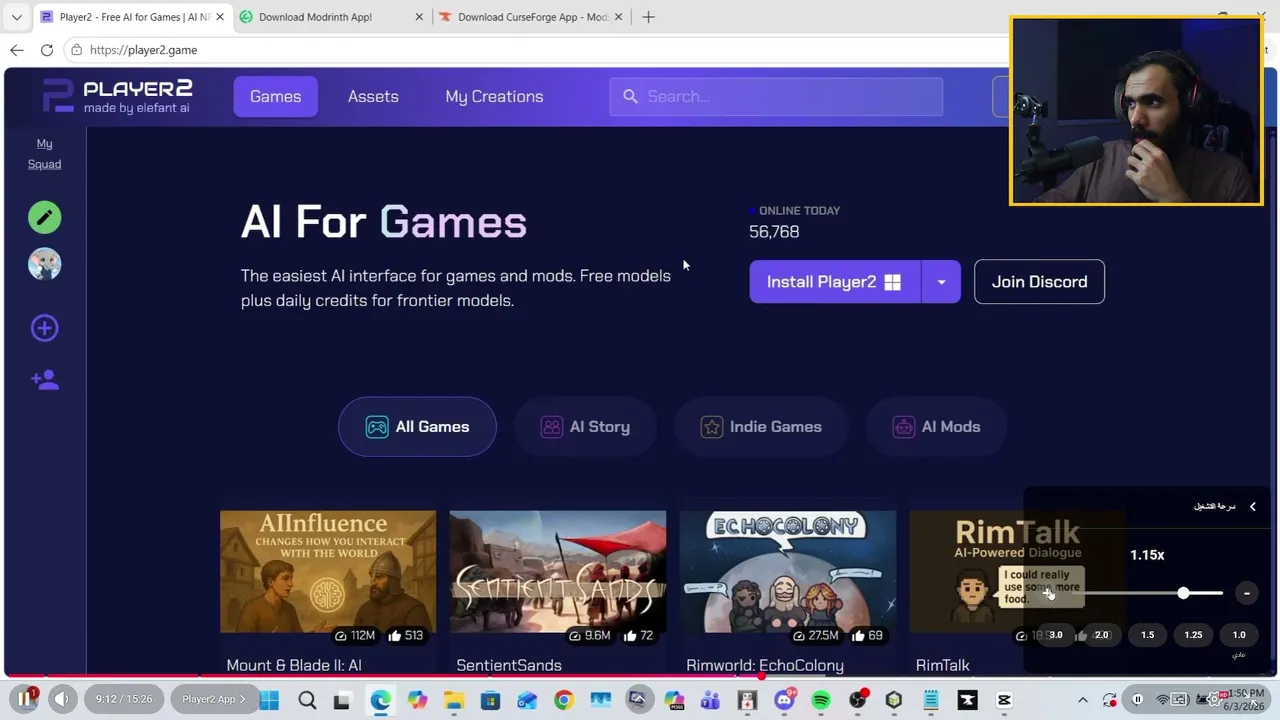This screenshot has height=720, width=1280.
Task: Open Microsoft Store from the taskbar
Action: click(x=490, y=700)
